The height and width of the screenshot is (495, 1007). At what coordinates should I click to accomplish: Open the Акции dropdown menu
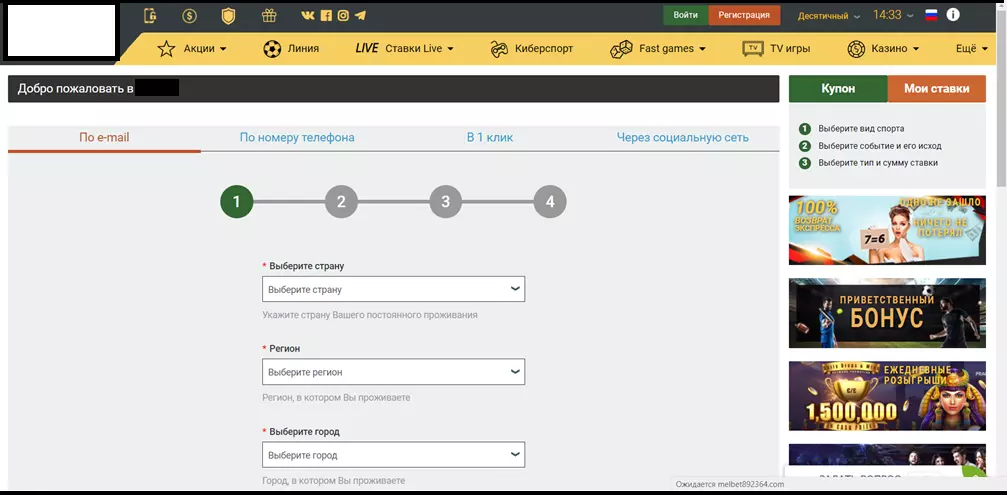(x=205, y=49)
